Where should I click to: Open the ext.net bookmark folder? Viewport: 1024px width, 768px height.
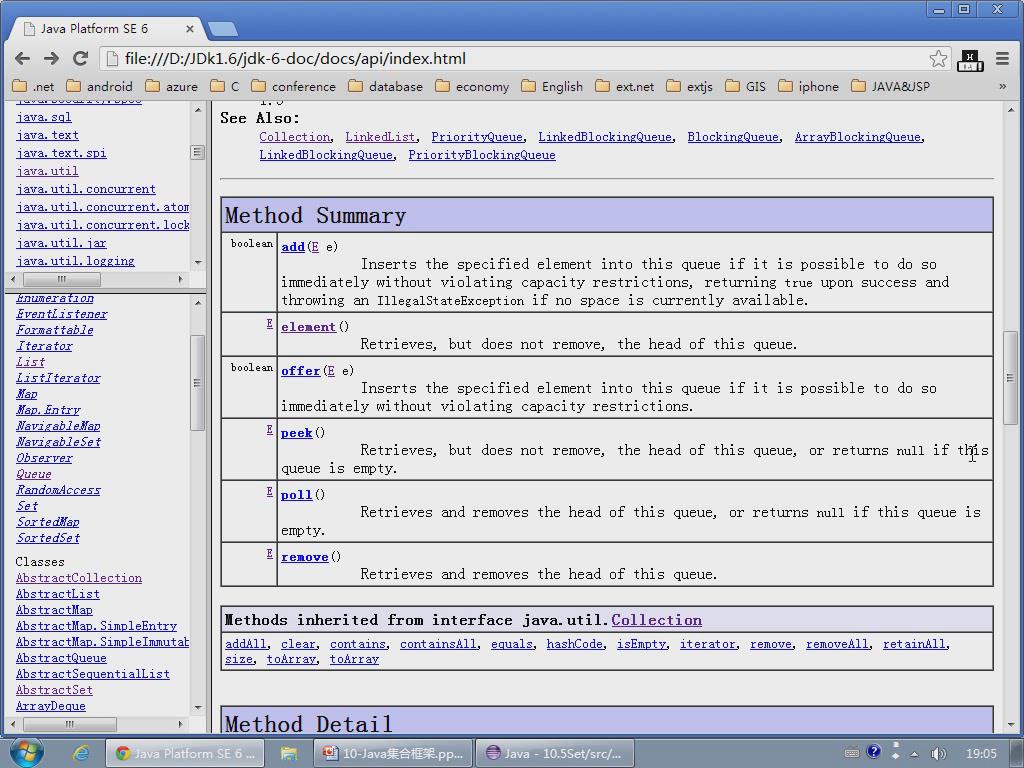[624, 86]
